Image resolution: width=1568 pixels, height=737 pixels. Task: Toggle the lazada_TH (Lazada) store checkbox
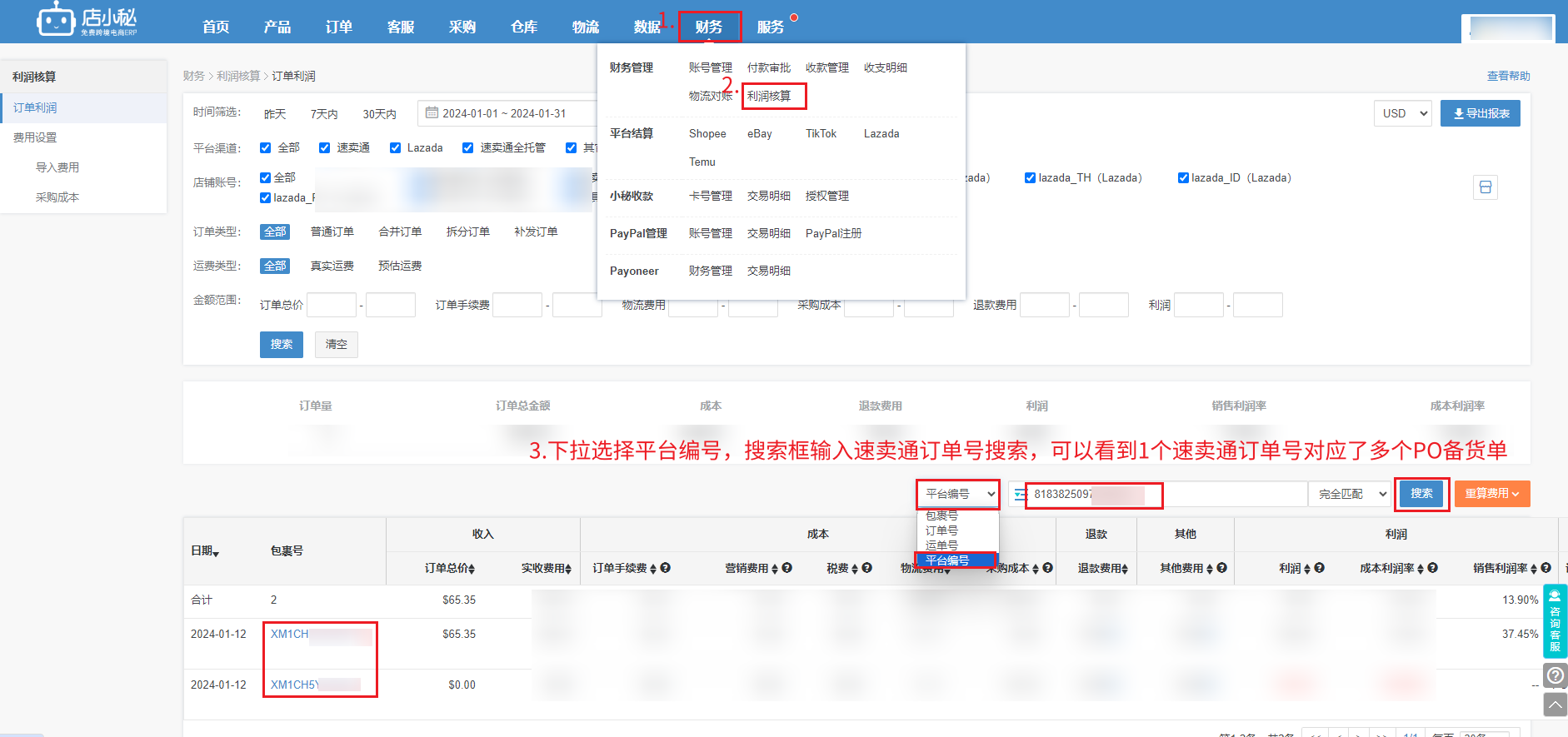pyautogui.click(x=1030, y=177)
